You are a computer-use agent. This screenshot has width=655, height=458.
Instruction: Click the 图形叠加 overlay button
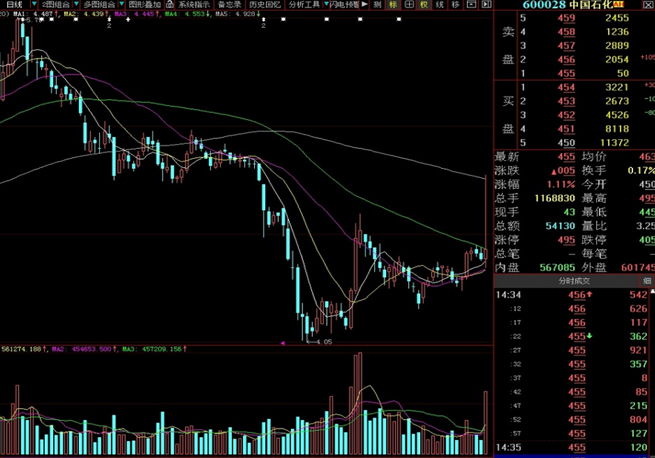point(145,5)
